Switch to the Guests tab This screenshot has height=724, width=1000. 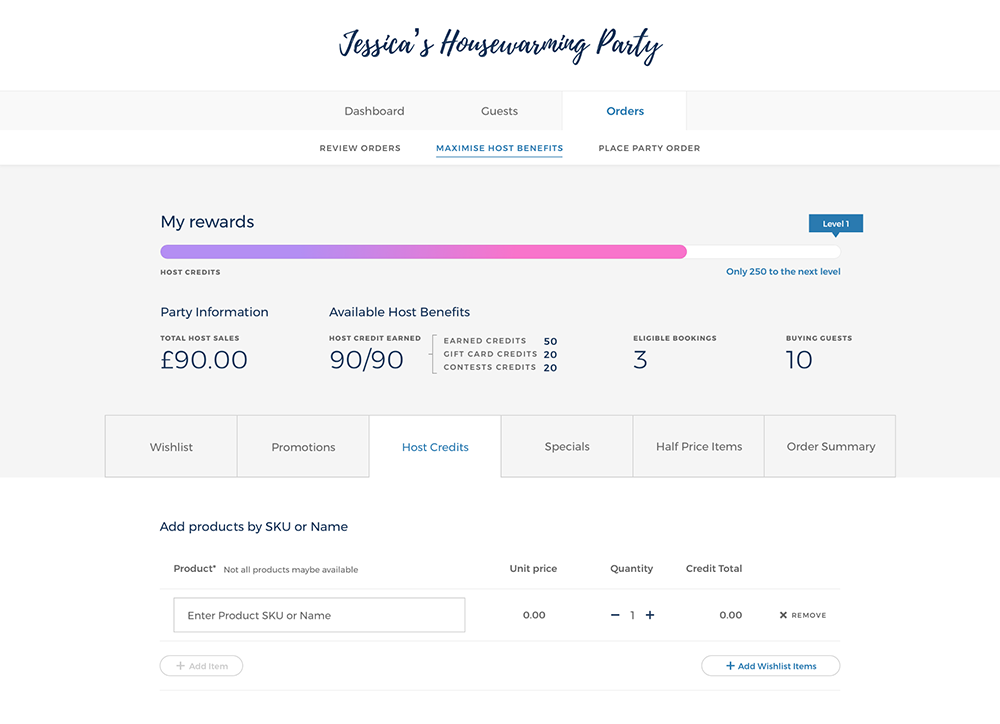(499, 111)
